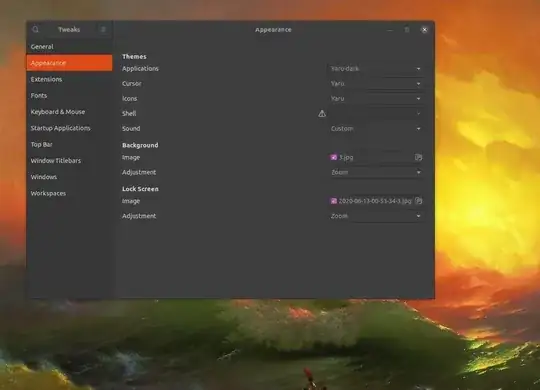Choose Lock Screen image file button
The width and height of the screenshot is (540, 390).
375,201
